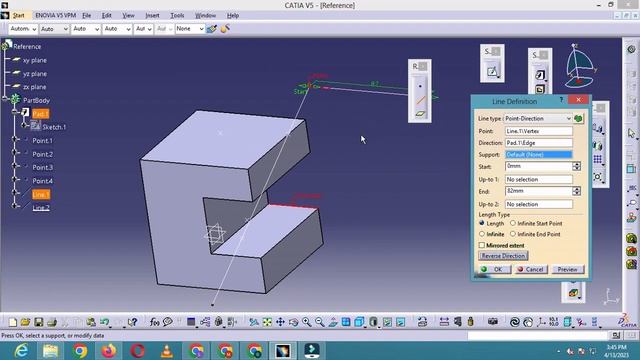Collapse the Pad.1 tree node
Screen dimensions: 640x360
coord(15,112)
